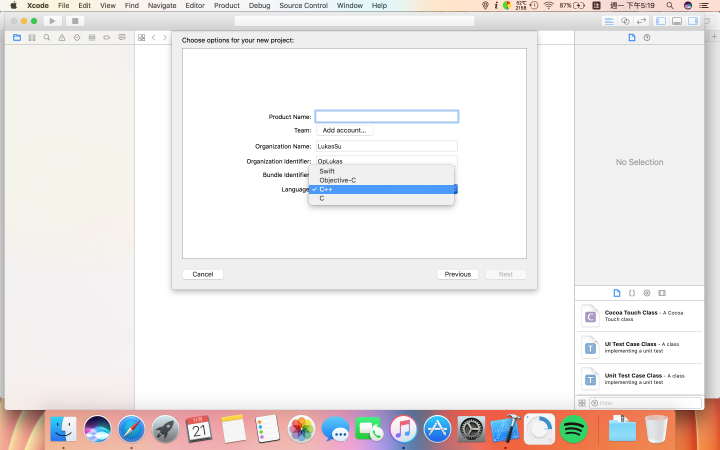Image resolution: width=720 pixels, height=450 pixels.
Task: Open the Find navigator magnifier icon
Action: (x=47, y=38)
